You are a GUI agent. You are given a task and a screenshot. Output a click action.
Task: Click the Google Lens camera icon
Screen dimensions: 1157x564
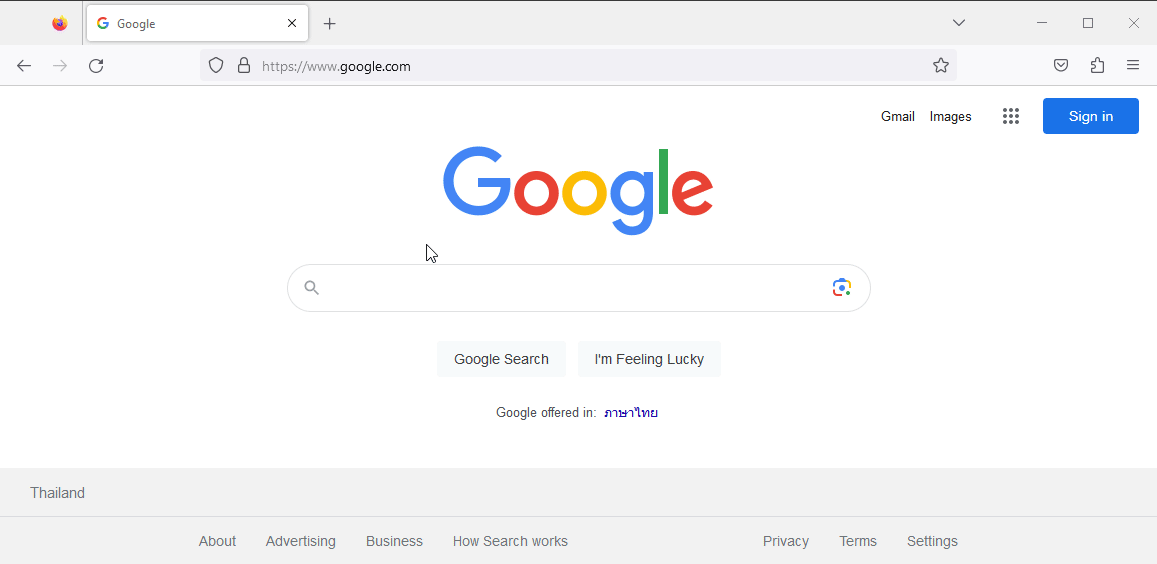842,287
